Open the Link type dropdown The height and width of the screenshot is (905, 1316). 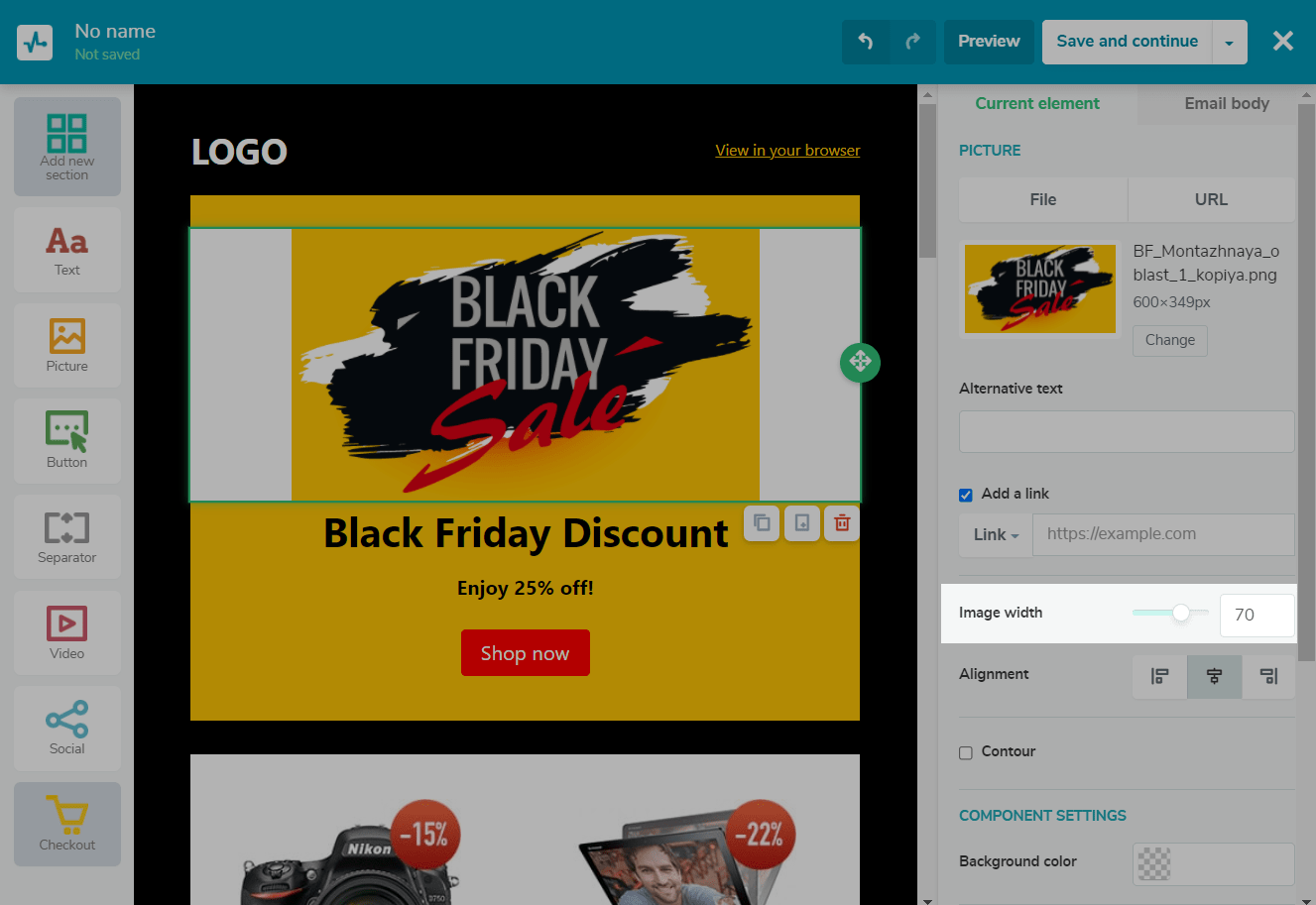click(x=996, y=534)
